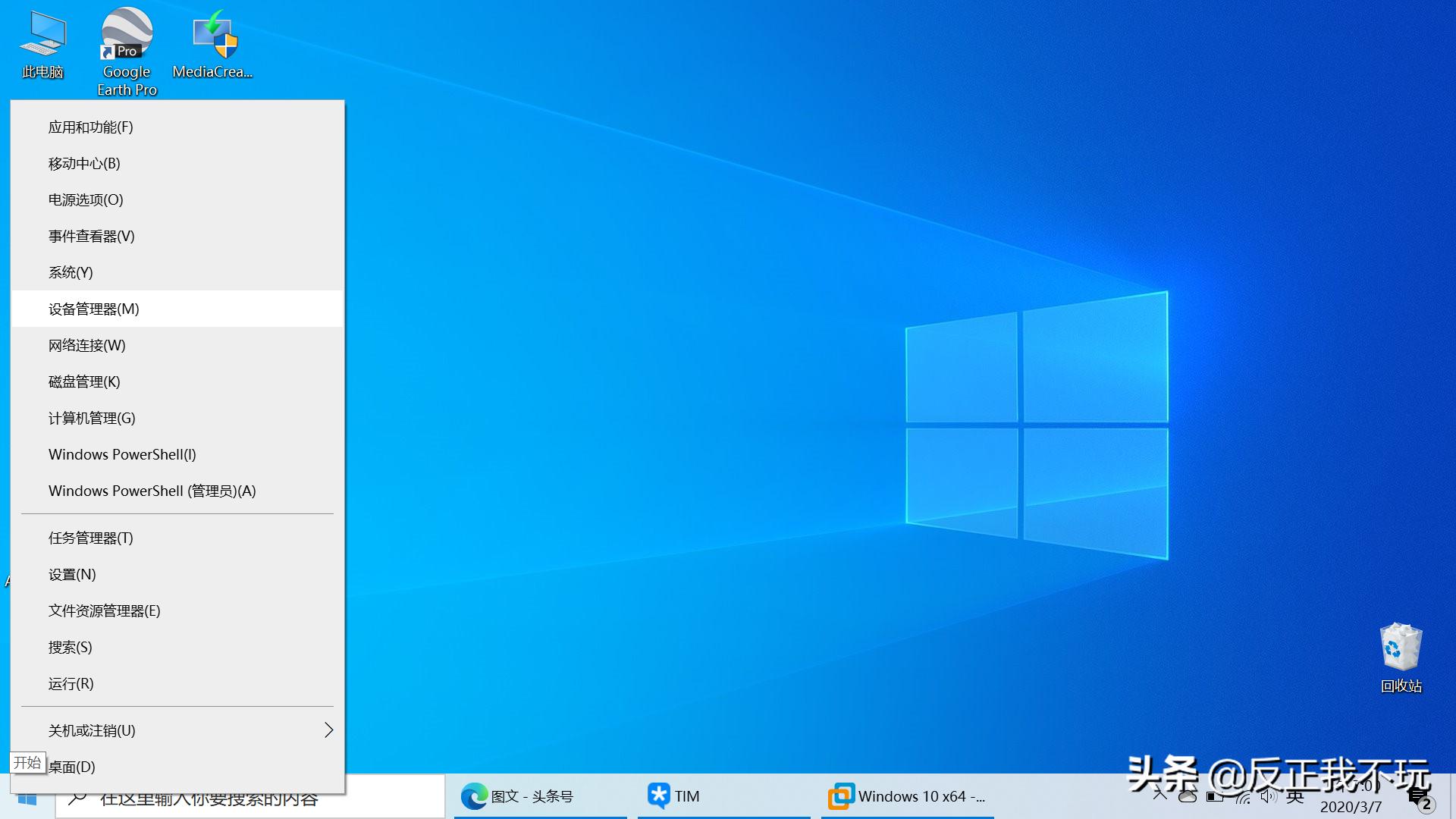Click the Wi-Fi network tray icon

pos(1242,796)
